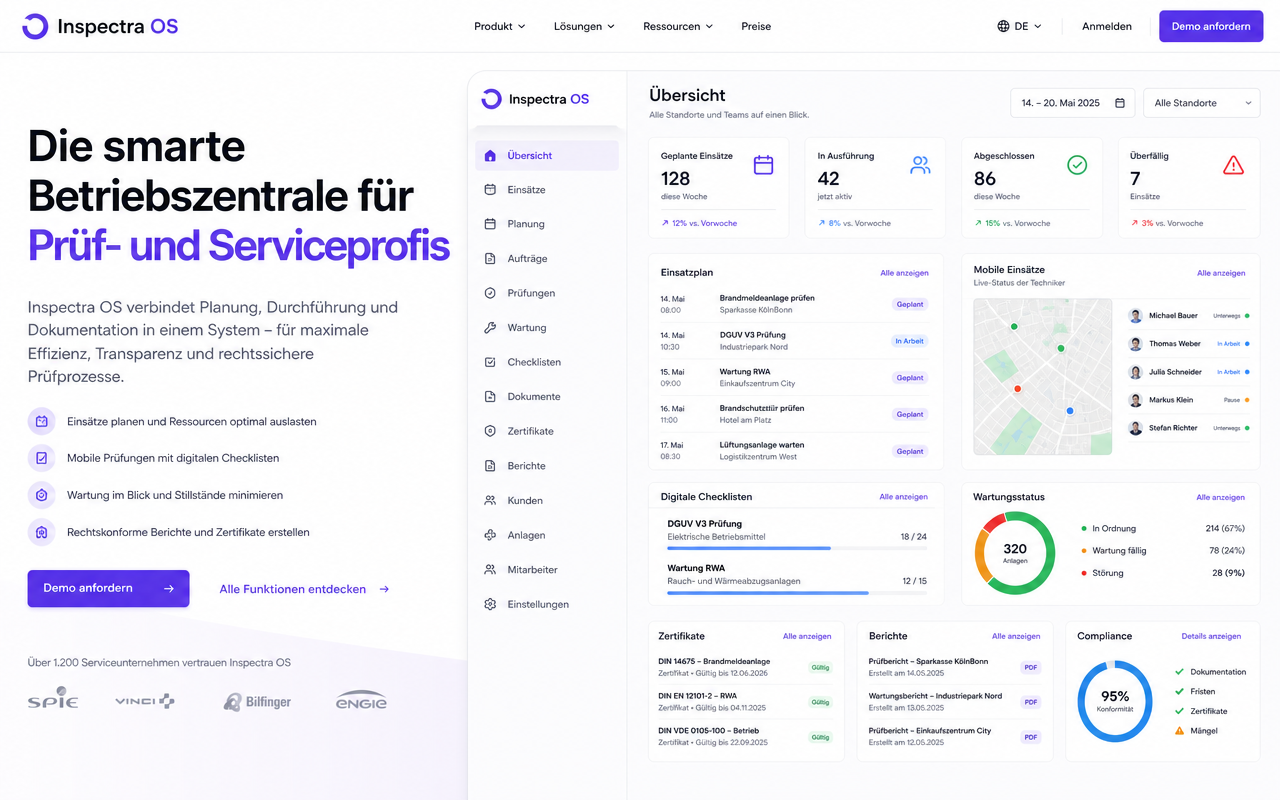This screenshot has width=1280, height=800.
Task: Click the 95% Konformität ring chart
Action: point(1115,701)
